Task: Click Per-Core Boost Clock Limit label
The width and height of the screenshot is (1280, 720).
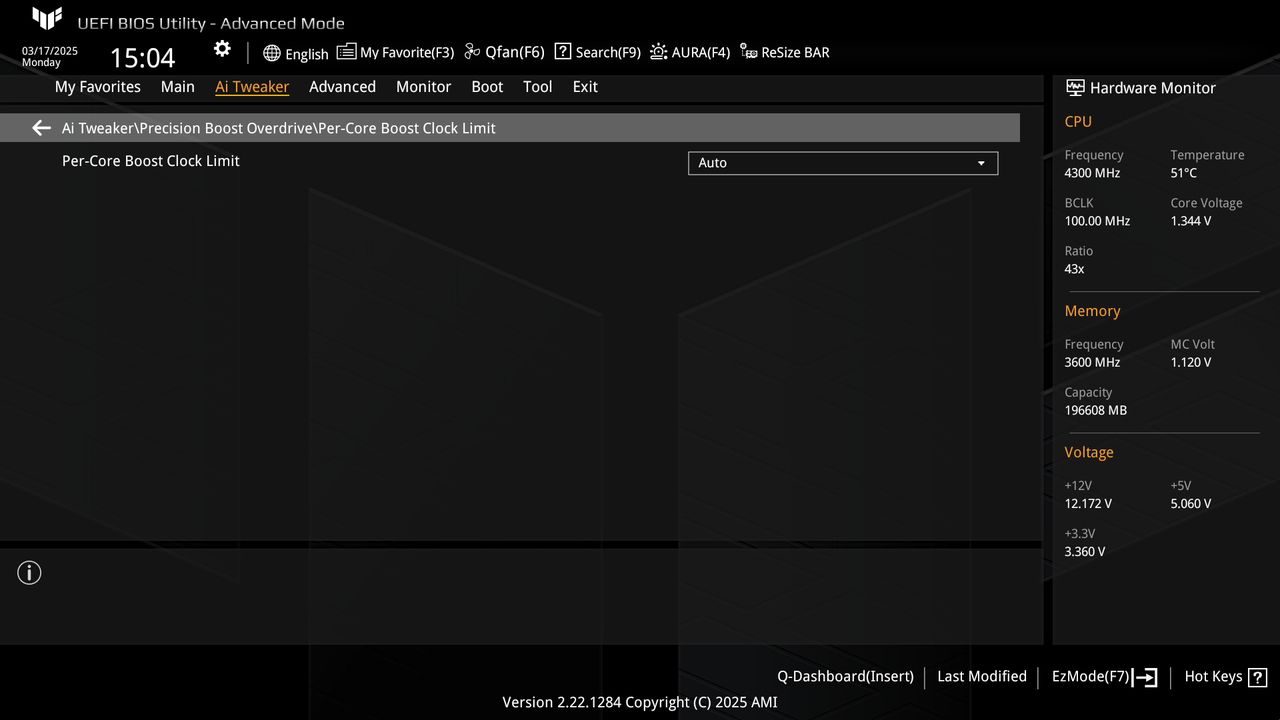Action: 151,161
